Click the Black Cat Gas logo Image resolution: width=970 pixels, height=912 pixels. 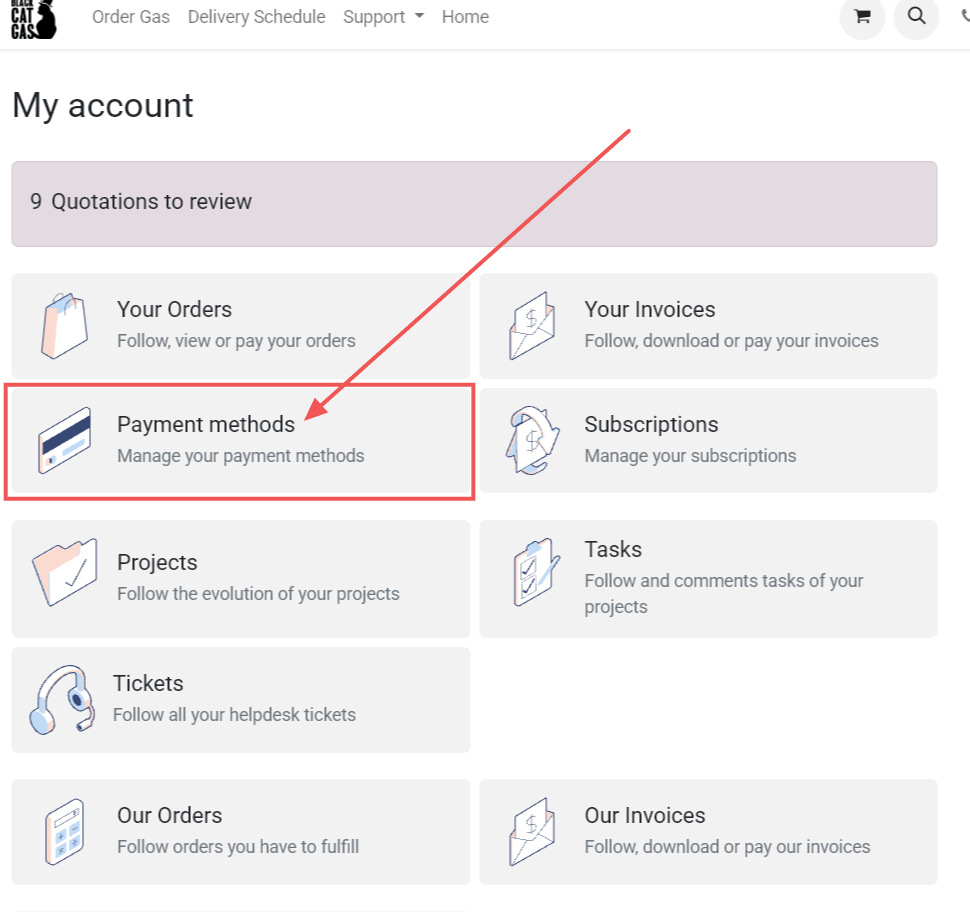33,18
